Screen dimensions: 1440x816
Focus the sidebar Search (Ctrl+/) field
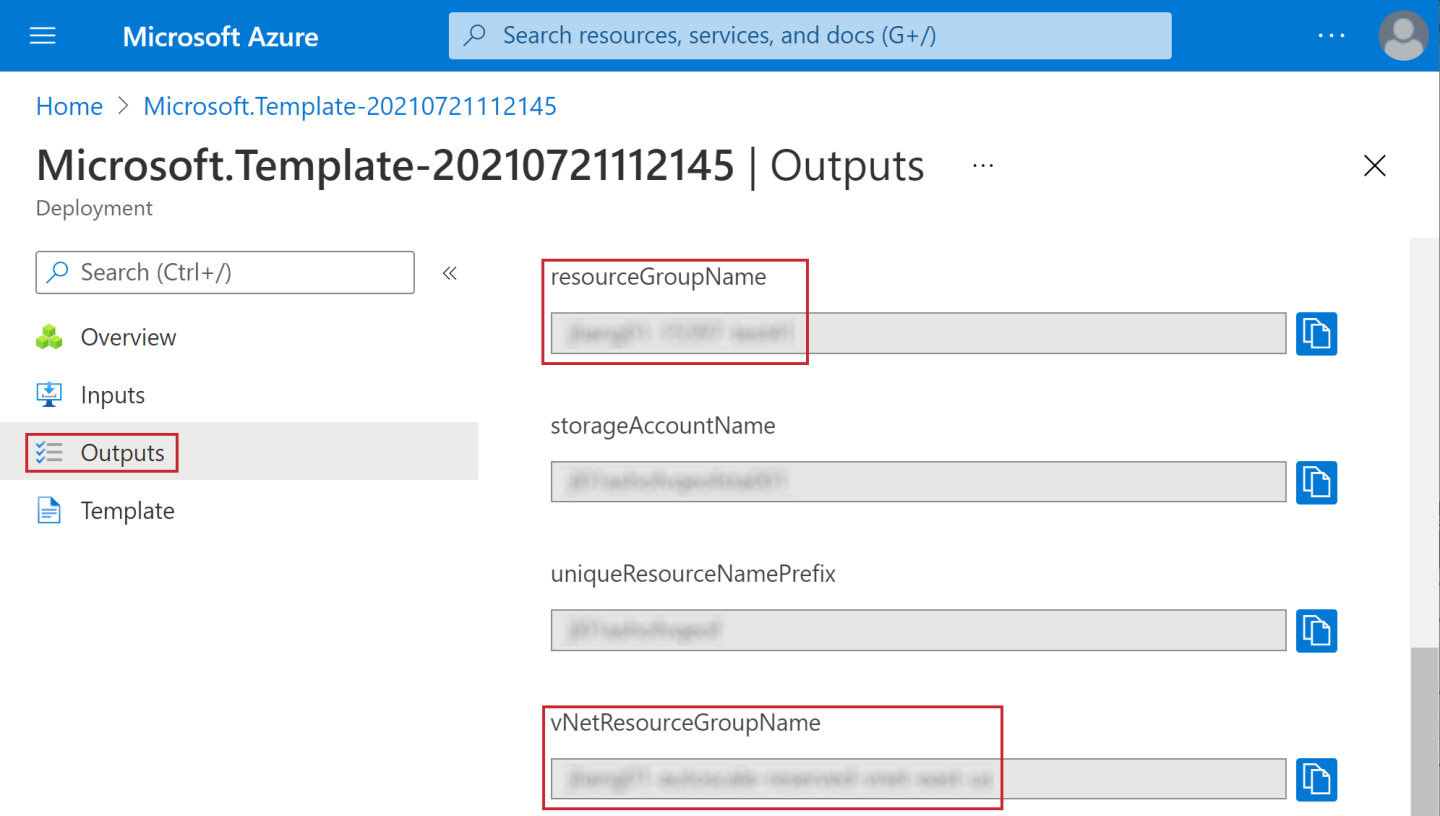(225, 272)
